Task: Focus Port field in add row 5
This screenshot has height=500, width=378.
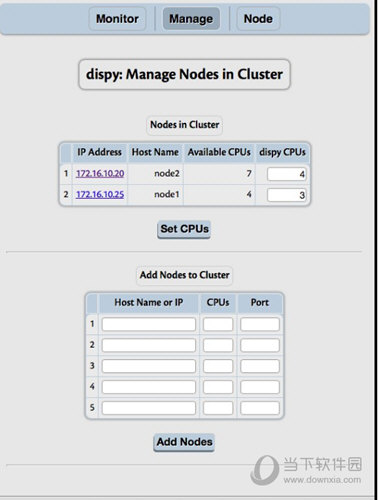Action: tap(260, 408)
